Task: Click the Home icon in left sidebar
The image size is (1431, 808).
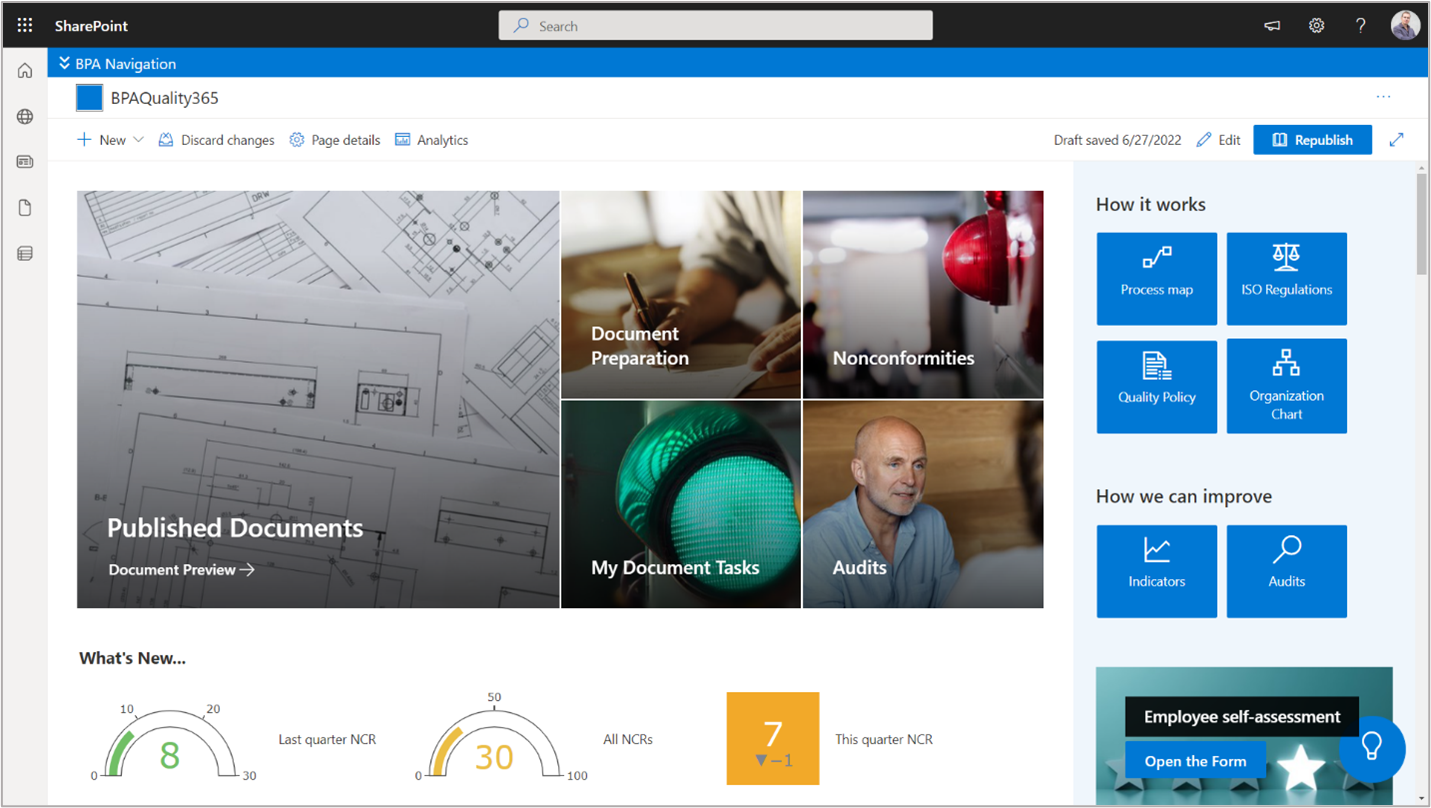Action: click(x=25, y=71)
